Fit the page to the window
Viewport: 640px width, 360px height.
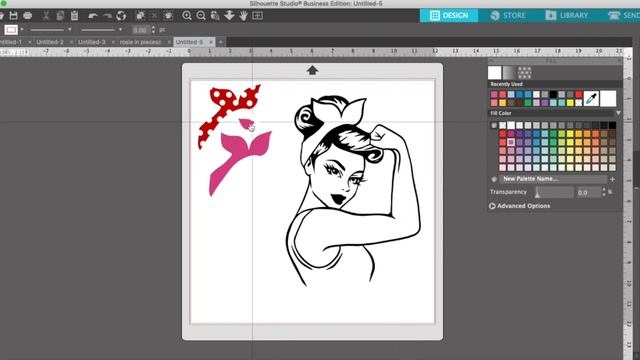click(x=258, y=16)
